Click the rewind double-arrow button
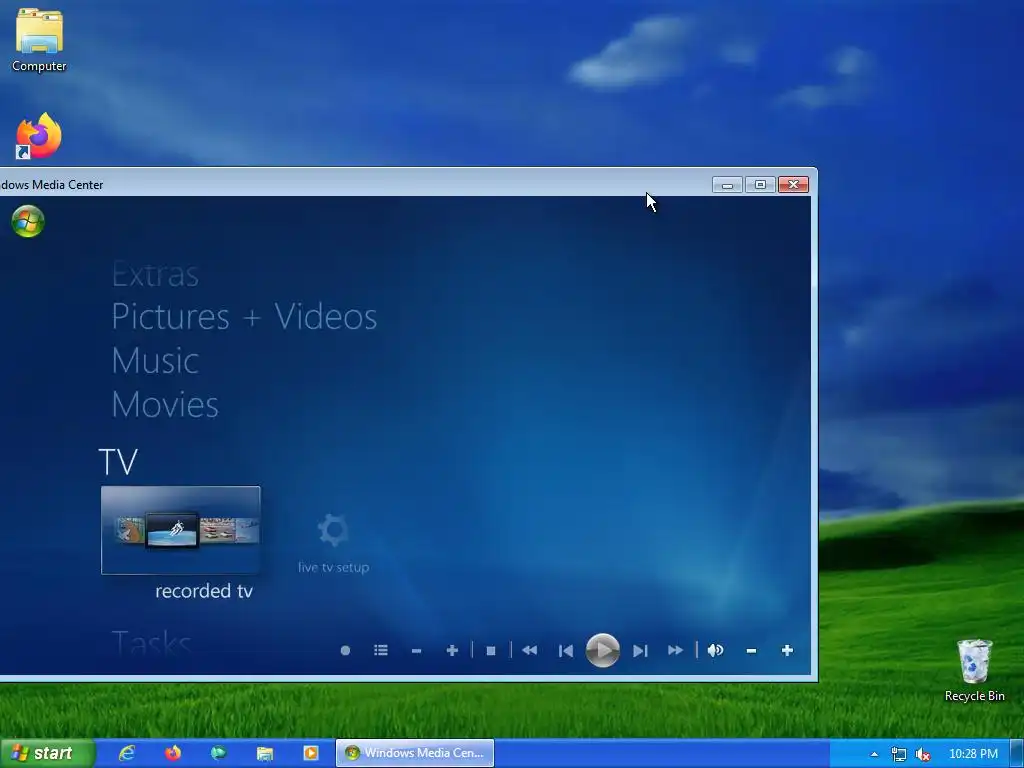This screenshot has height=768, width=1024. click(x=530, y=650)
